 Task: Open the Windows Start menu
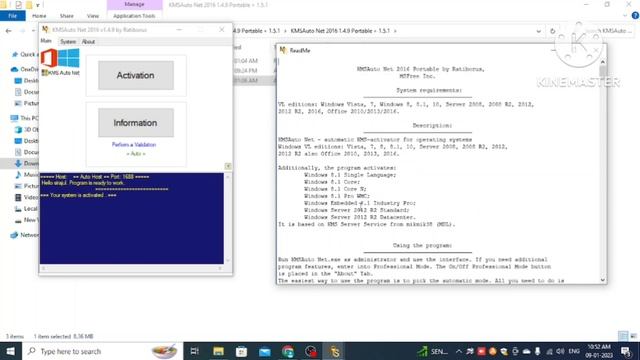[10, 351]
